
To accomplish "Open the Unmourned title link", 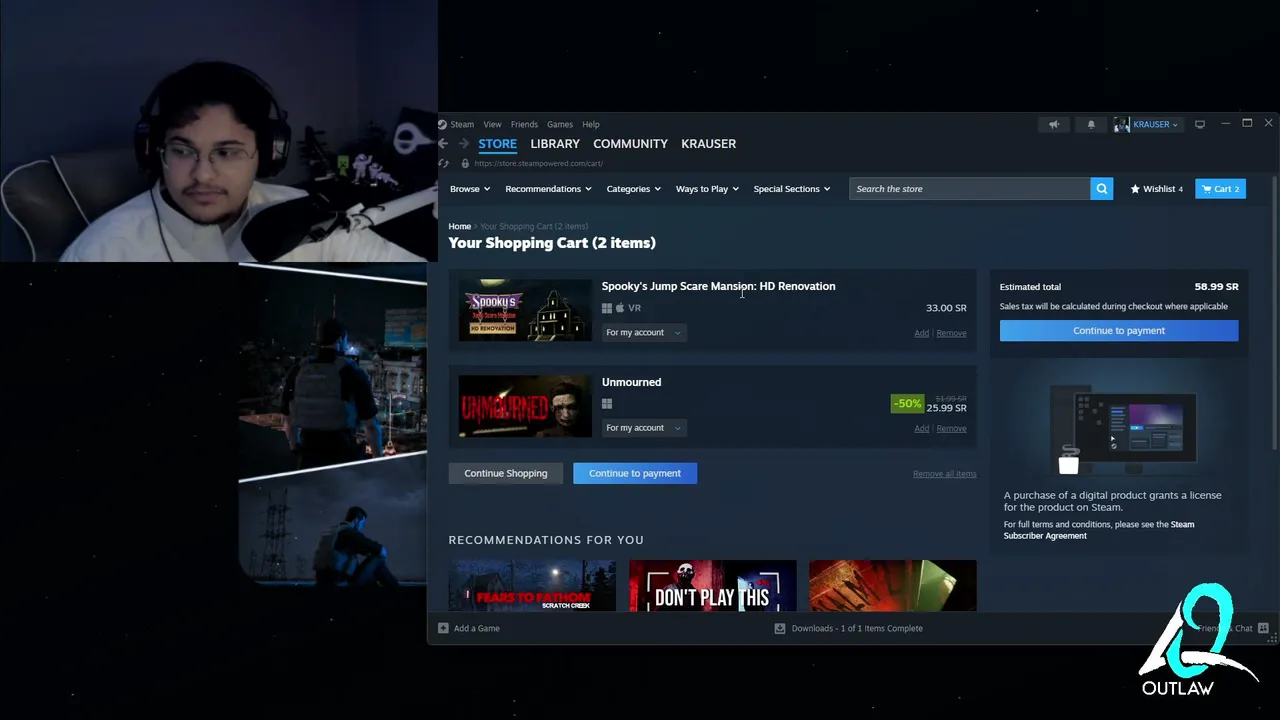I will point(631,383).
